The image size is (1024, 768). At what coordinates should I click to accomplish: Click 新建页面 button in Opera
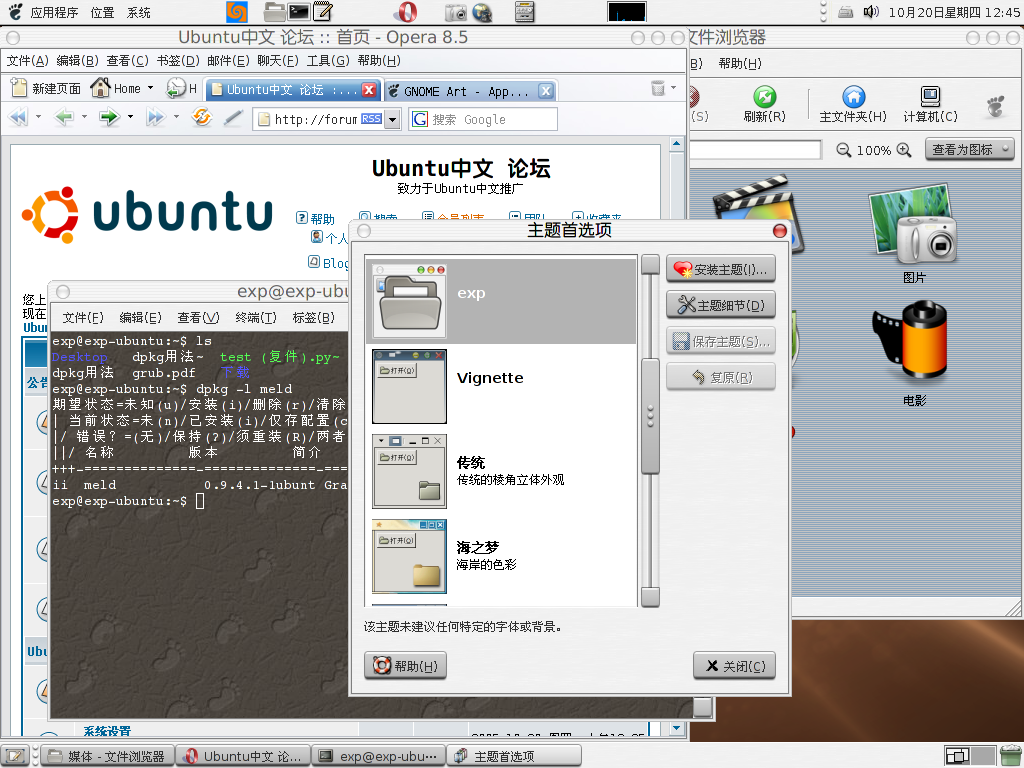click(46, 88)
